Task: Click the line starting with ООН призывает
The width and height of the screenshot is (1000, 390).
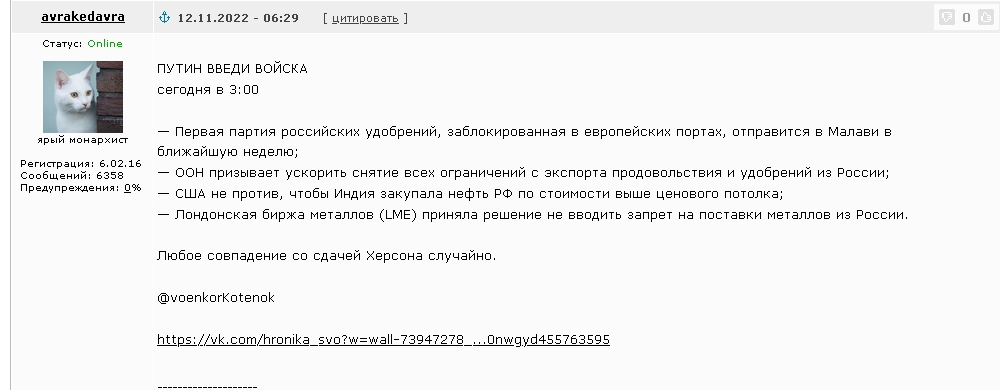Action: (523, 173)
